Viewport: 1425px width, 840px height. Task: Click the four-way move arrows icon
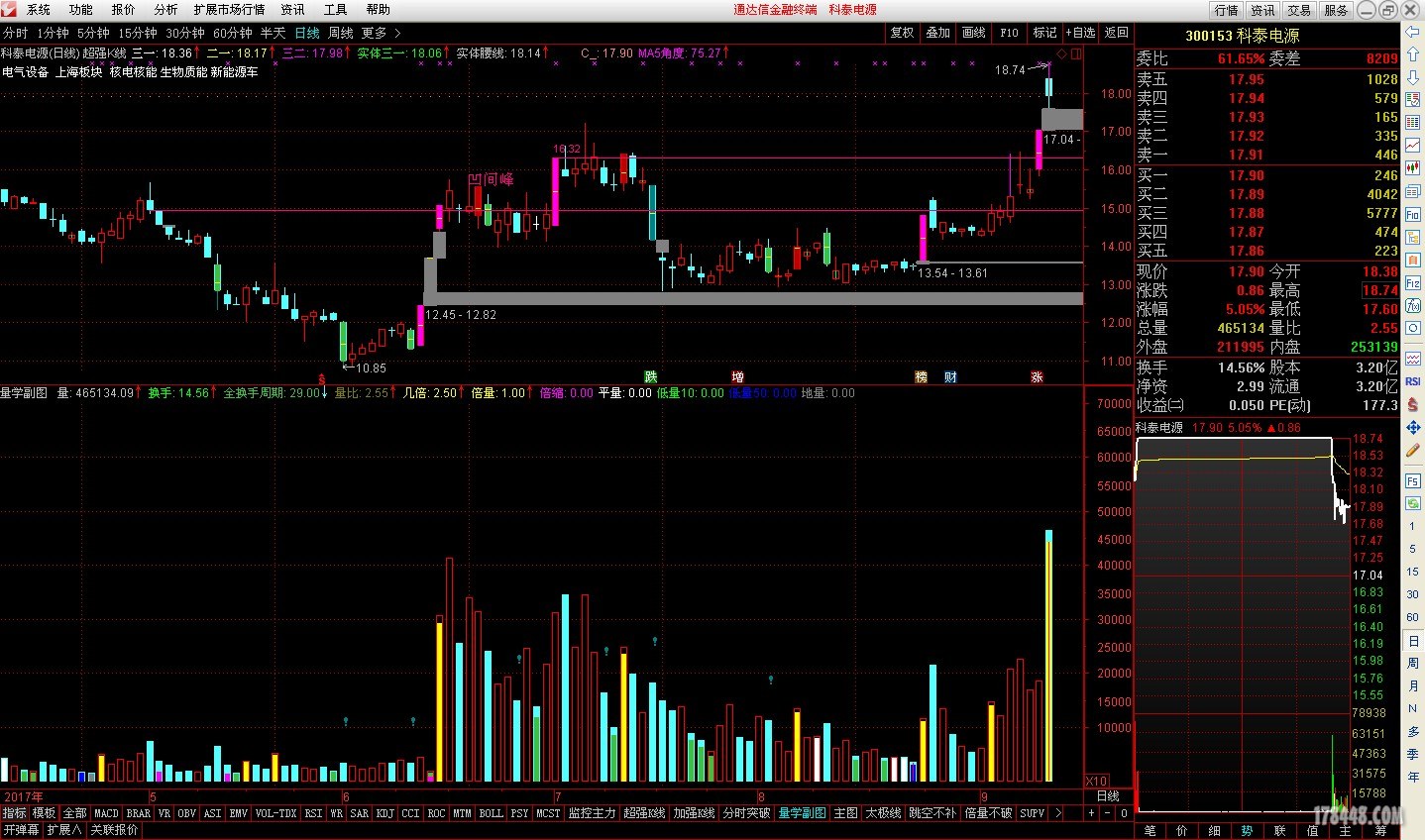(1412, 427)
